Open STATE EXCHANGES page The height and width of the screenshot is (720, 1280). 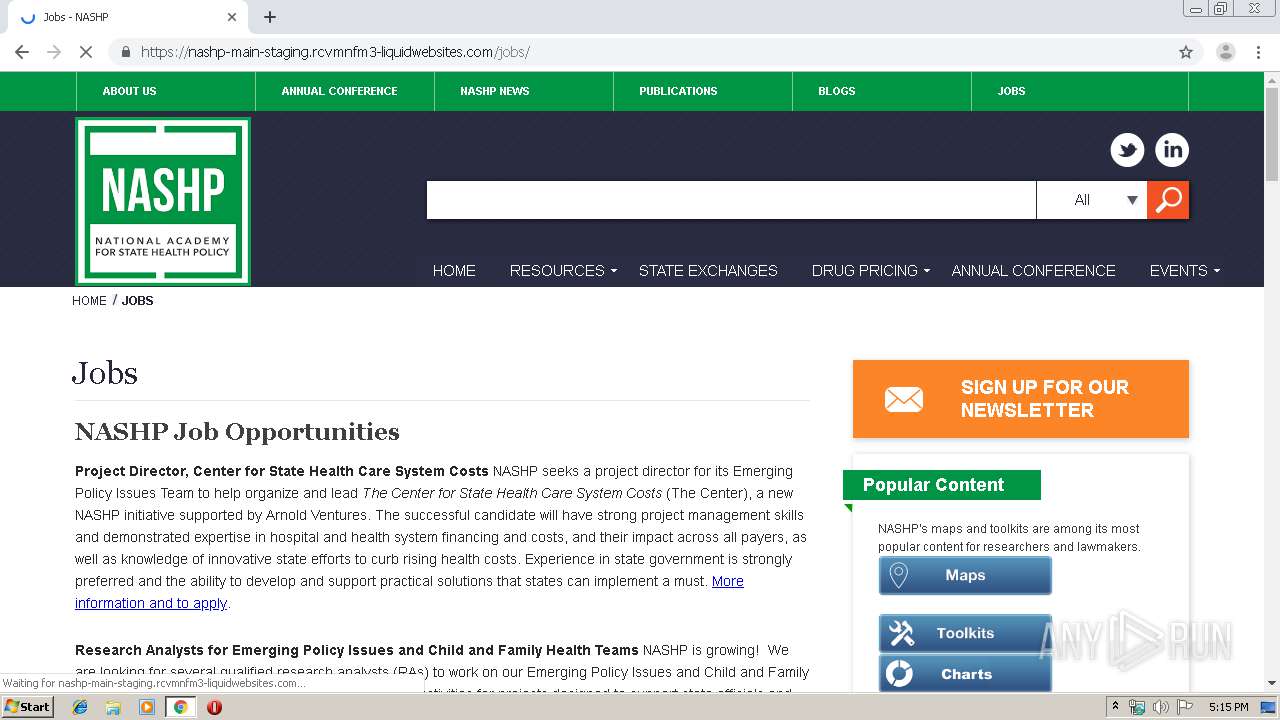point(708,271)
